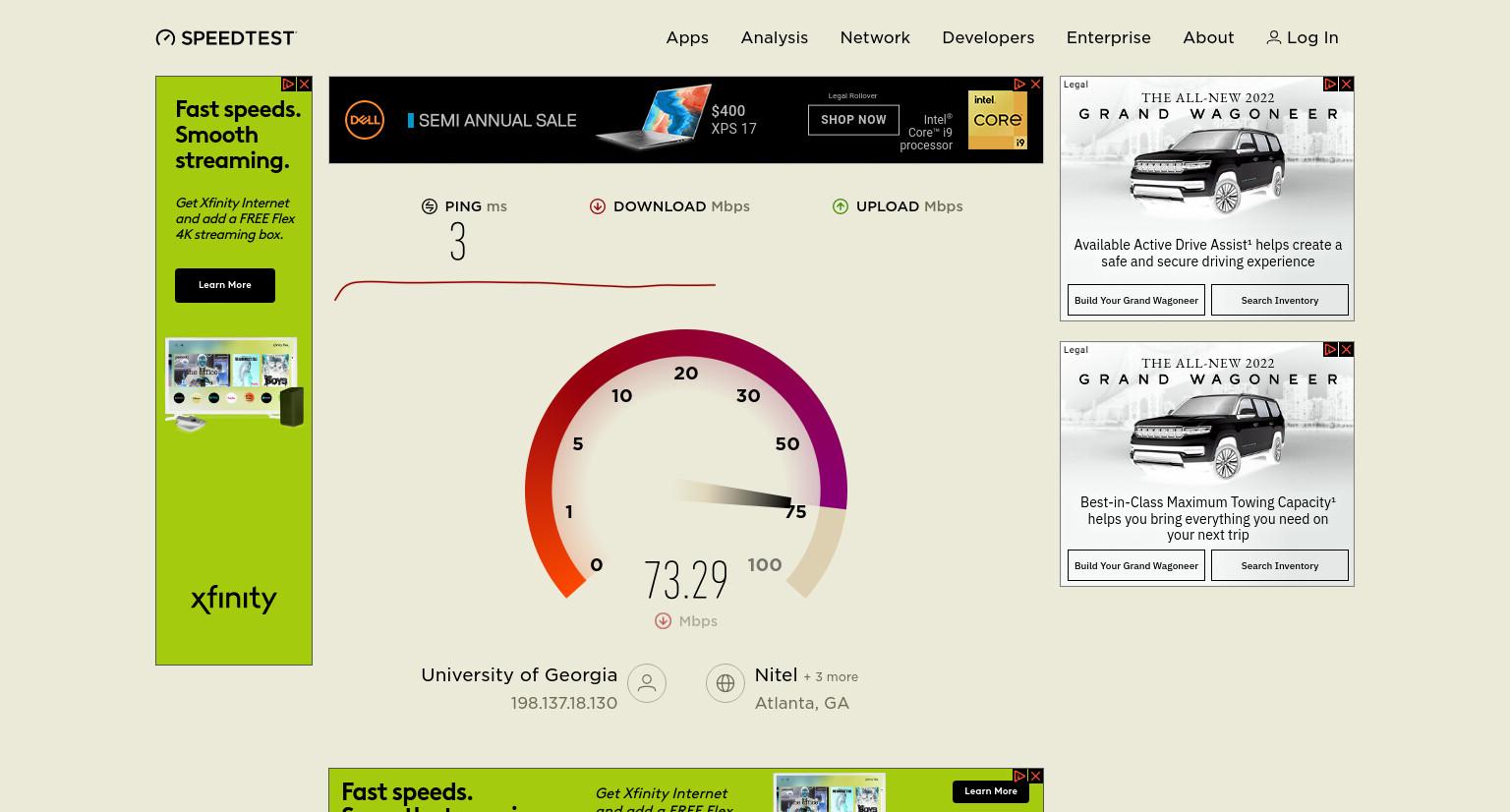Click Legal link in bottom Grand Wagoneer ad

[1075, 350]
